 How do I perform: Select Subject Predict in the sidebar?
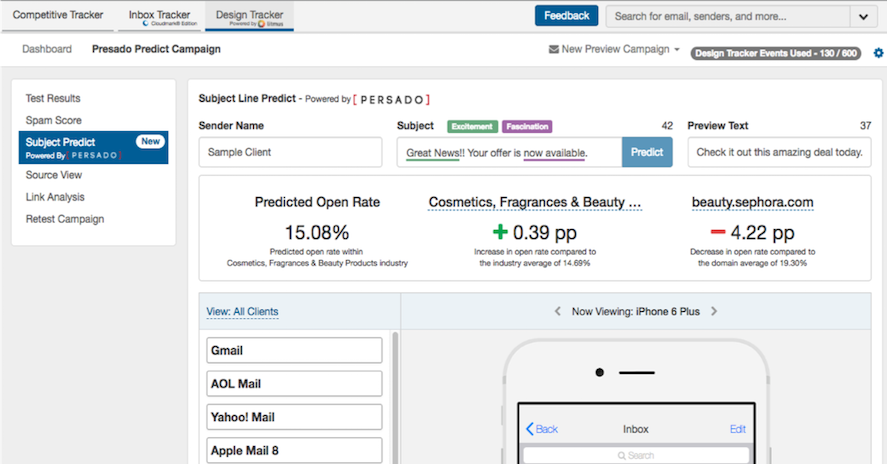(x=93, y=148)
